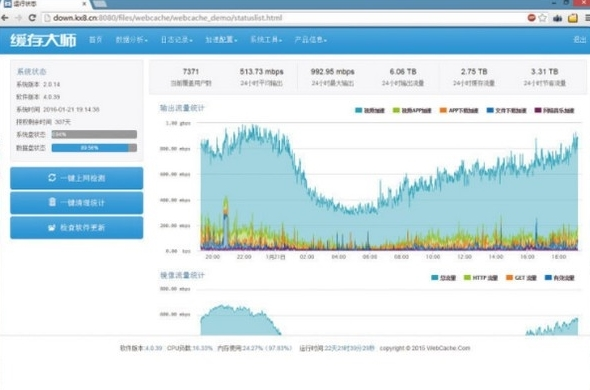Click the browser back arrow
This screenshot has height=390, width=590.
(x=5, y=18)
